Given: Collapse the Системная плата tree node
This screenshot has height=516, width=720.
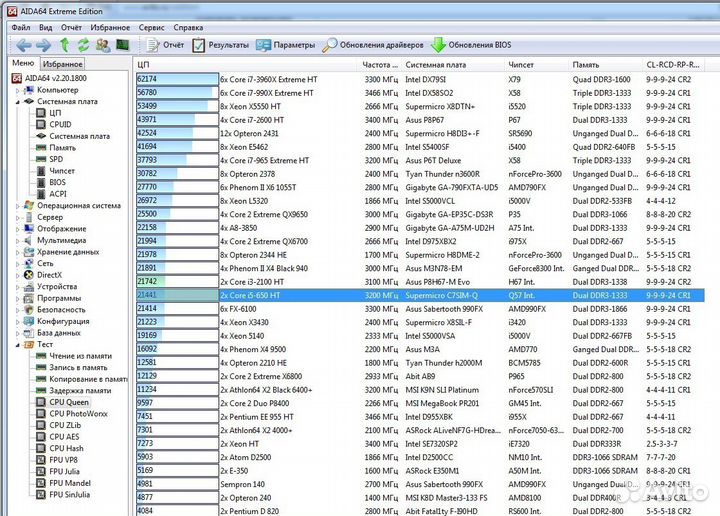Looking at the screenshot, I should click(x=18, y=102).
